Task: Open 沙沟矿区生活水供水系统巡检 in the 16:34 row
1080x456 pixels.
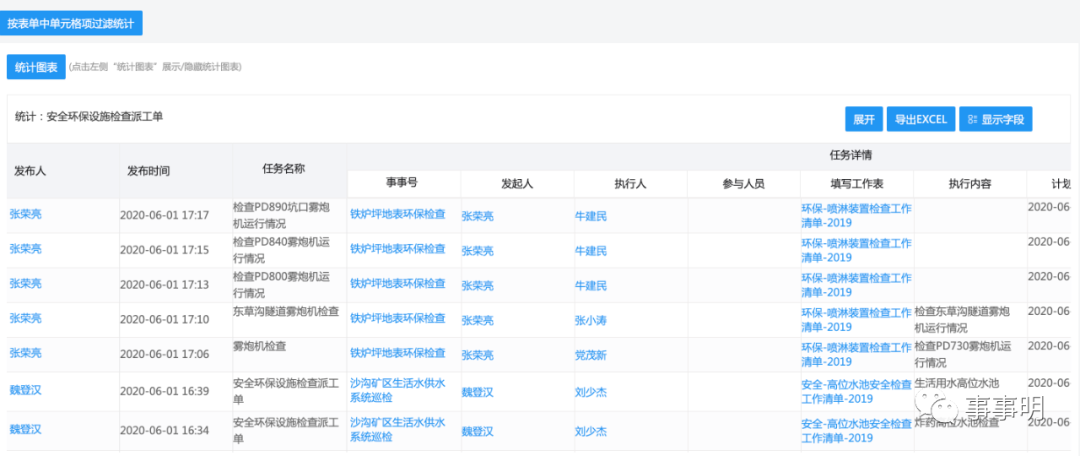Action: click(x=398, y=430)
